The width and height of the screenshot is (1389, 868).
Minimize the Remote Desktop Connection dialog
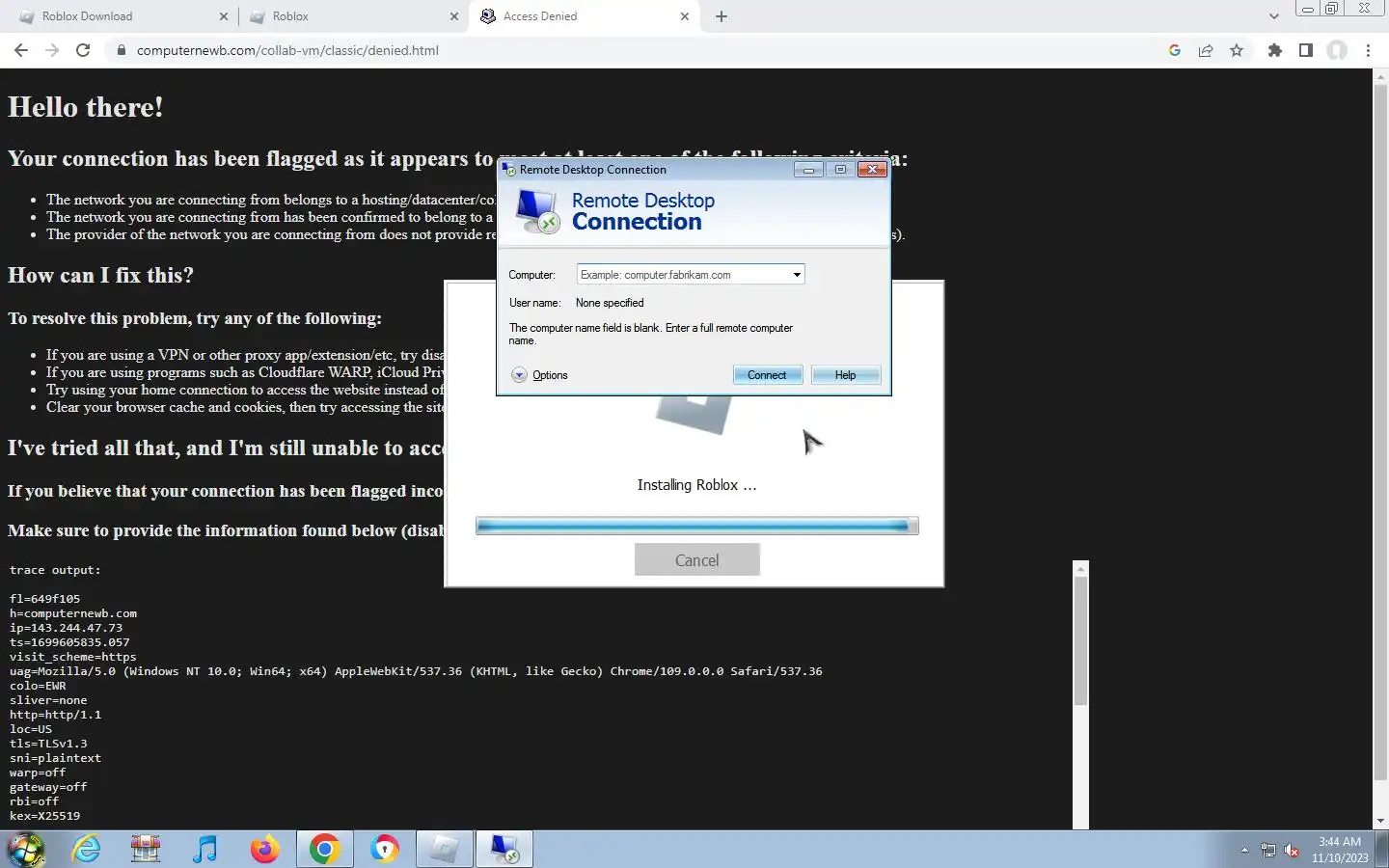tap(808, 170)
